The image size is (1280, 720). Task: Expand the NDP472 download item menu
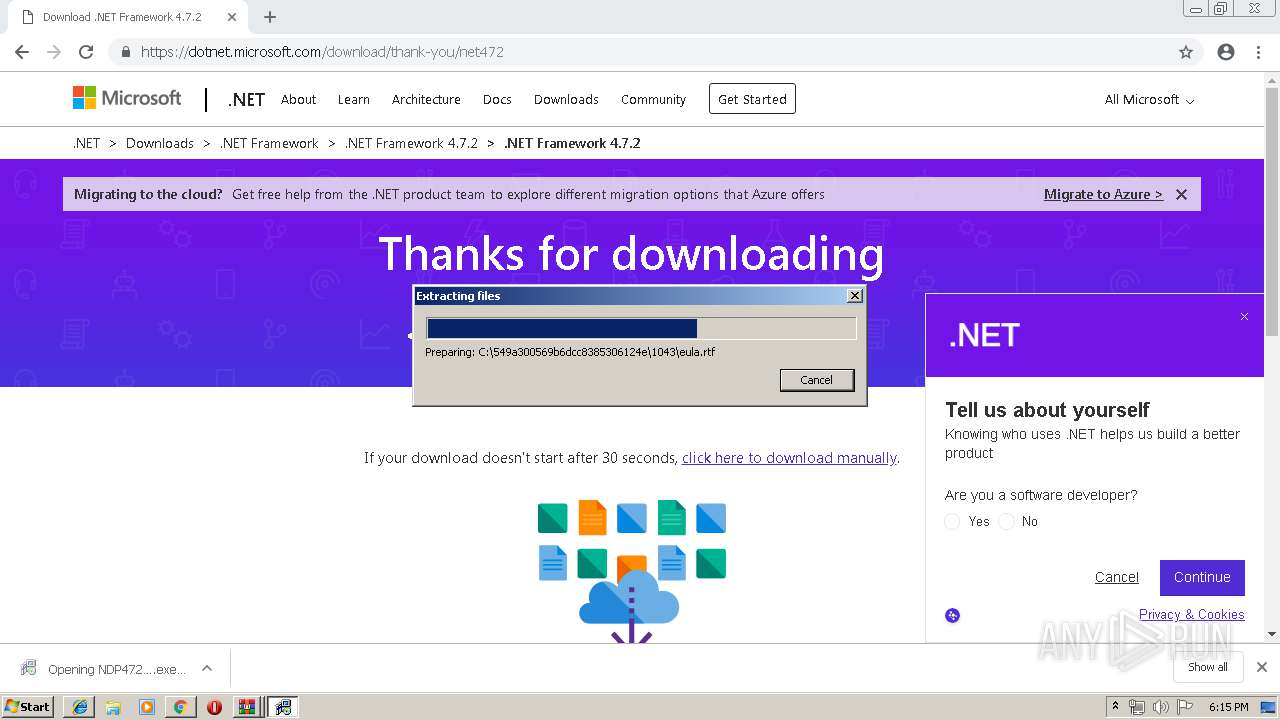(x=207, y=668)
